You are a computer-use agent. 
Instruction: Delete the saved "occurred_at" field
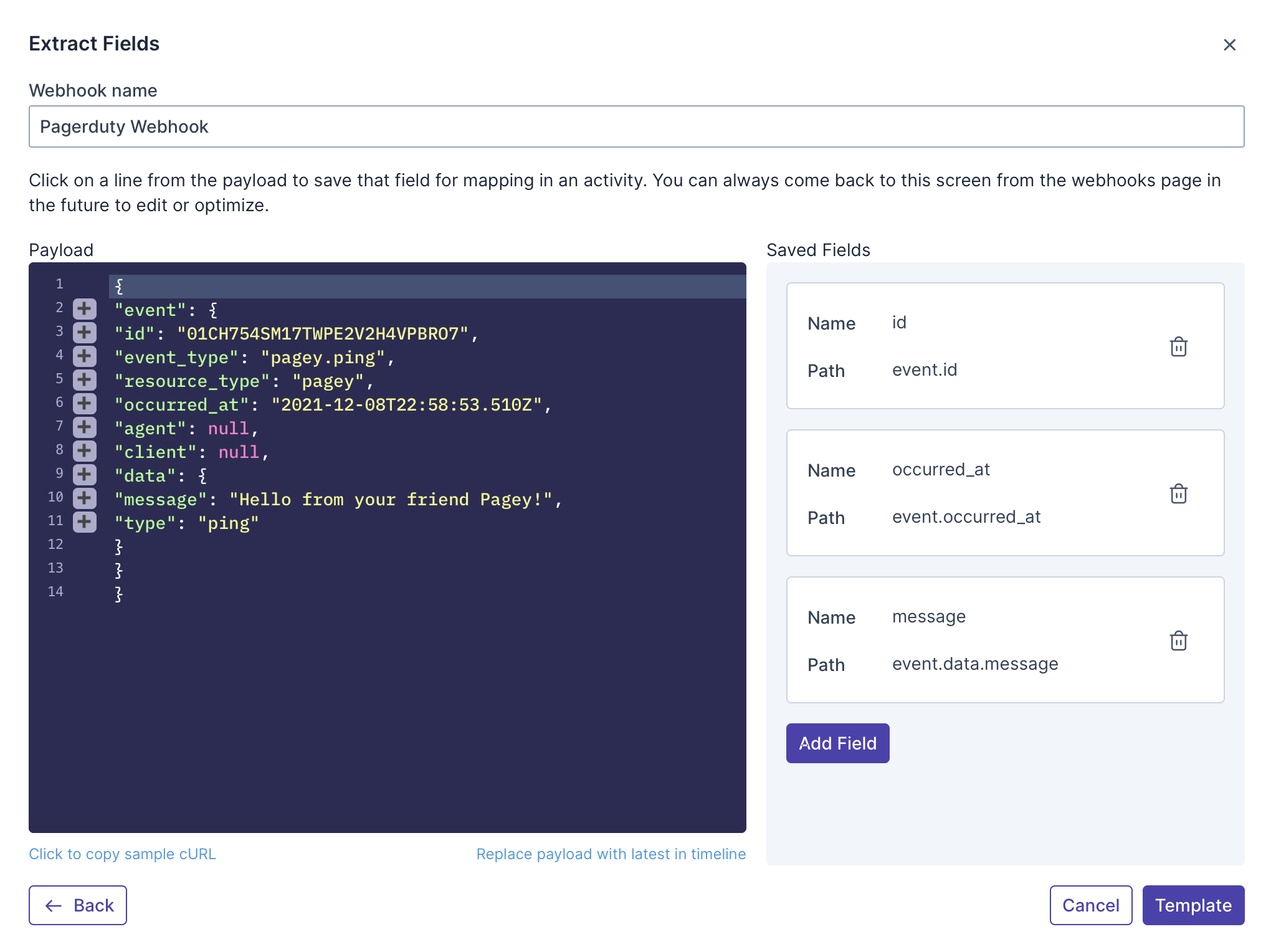[x=1178, y=493]
